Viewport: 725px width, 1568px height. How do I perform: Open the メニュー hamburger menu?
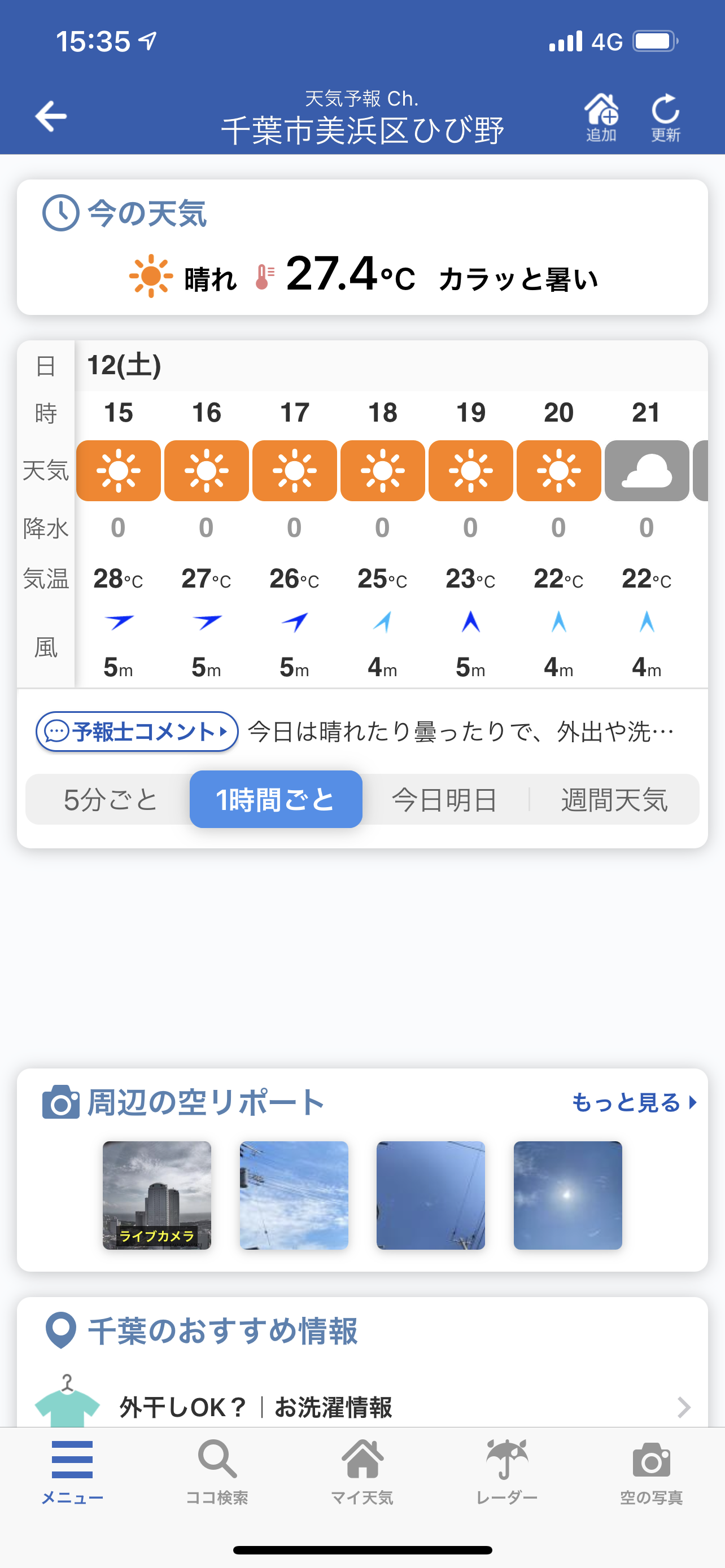pyautogui.click(x=72, y=1470)
